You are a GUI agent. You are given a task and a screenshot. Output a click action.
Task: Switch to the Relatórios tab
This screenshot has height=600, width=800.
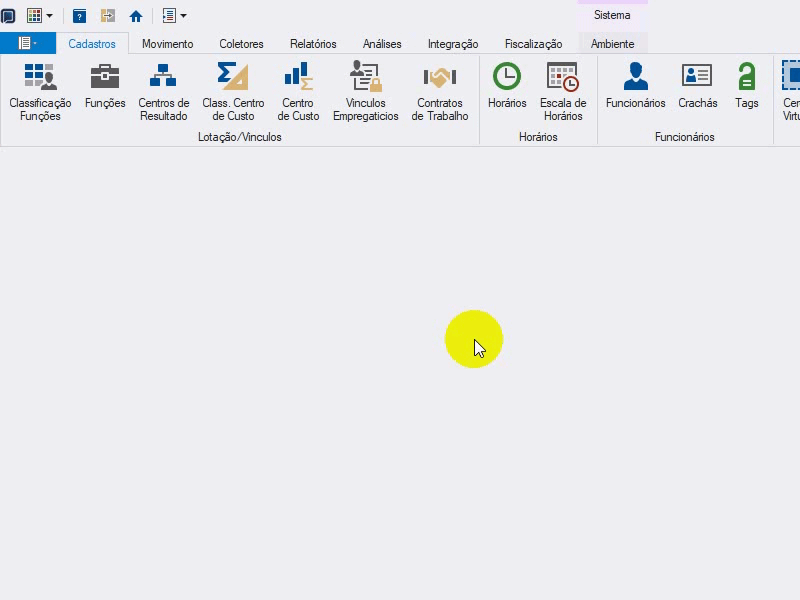point(313,44)
